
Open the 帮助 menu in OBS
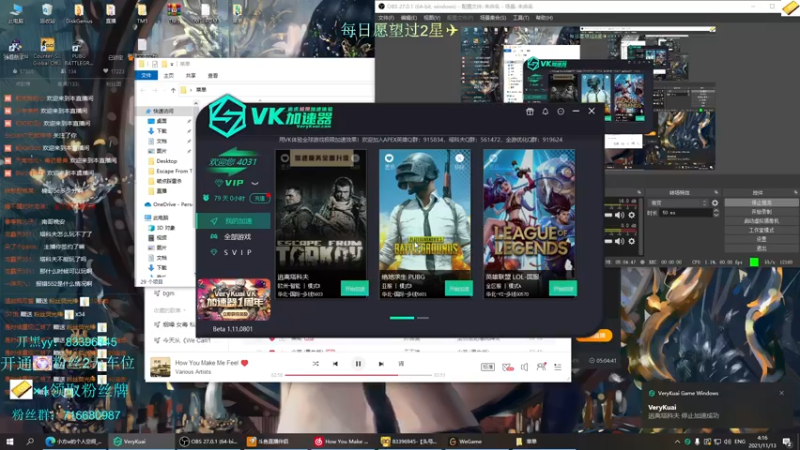[x=544, y=18]
